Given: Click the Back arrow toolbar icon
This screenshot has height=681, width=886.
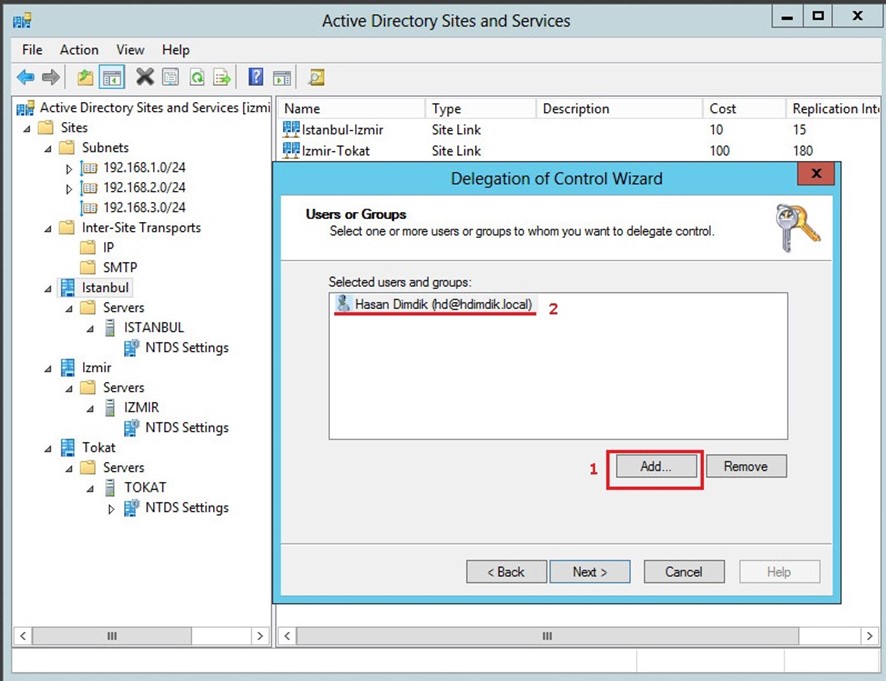Looking at the screenshot, I should pos(26,77).
